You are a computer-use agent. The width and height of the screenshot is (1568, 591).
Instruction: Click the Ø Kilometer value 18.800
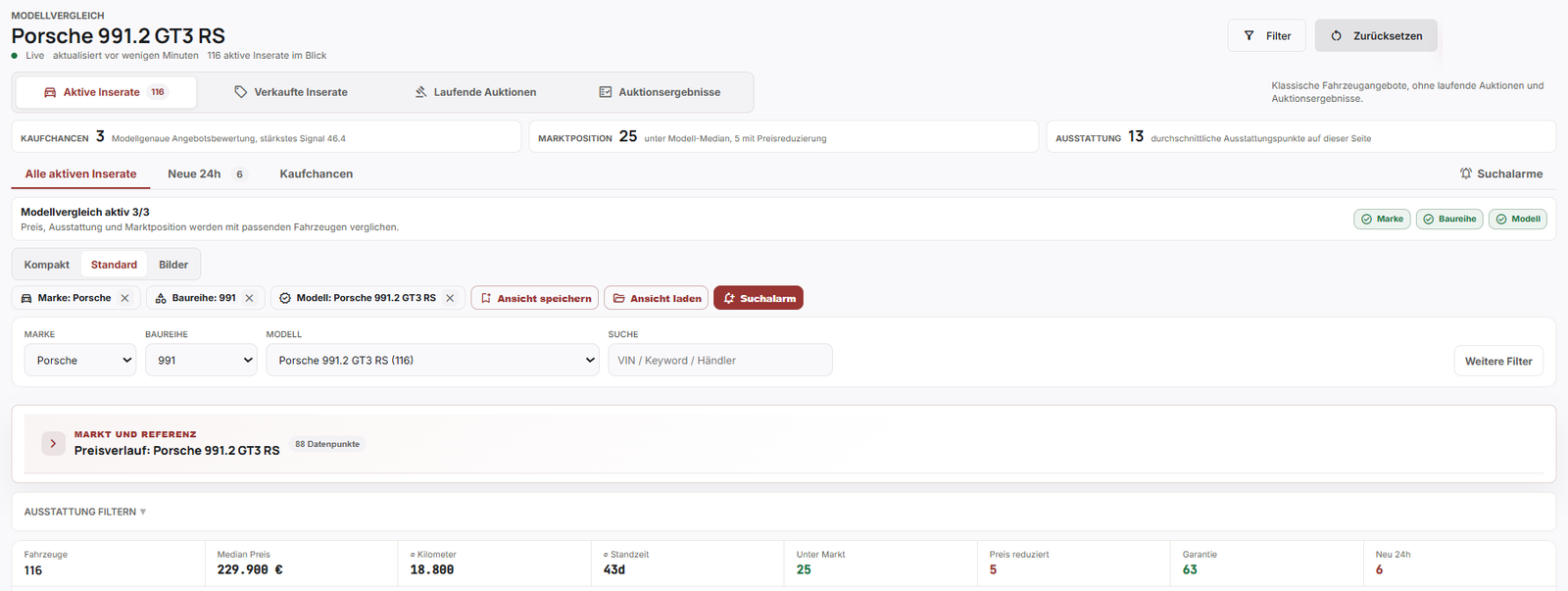click(x=431, y=569)
